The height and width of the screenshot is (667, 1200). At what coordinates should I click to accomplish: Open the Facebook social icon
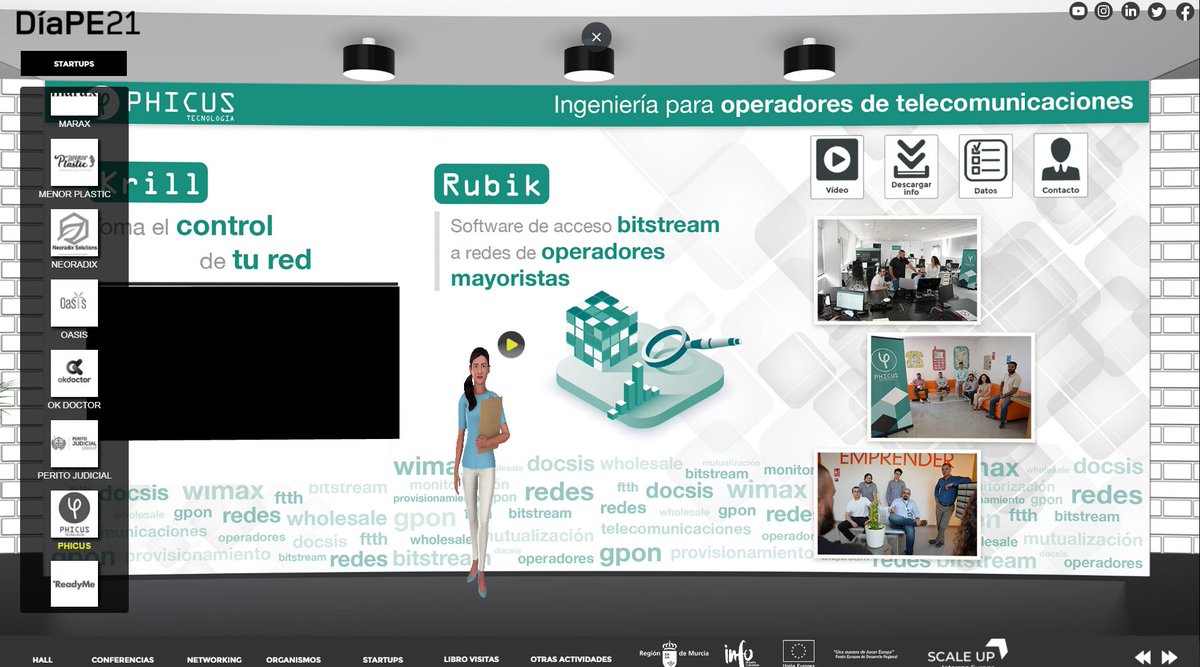pyautogui.click(x=1183, y=11)
